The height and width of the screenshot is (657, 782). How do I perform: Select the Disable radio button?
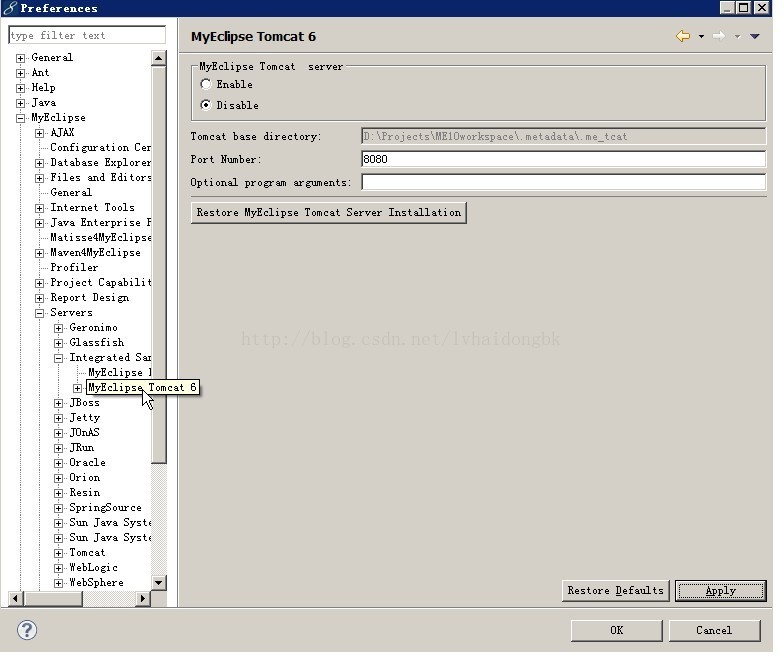click(205, 105)
